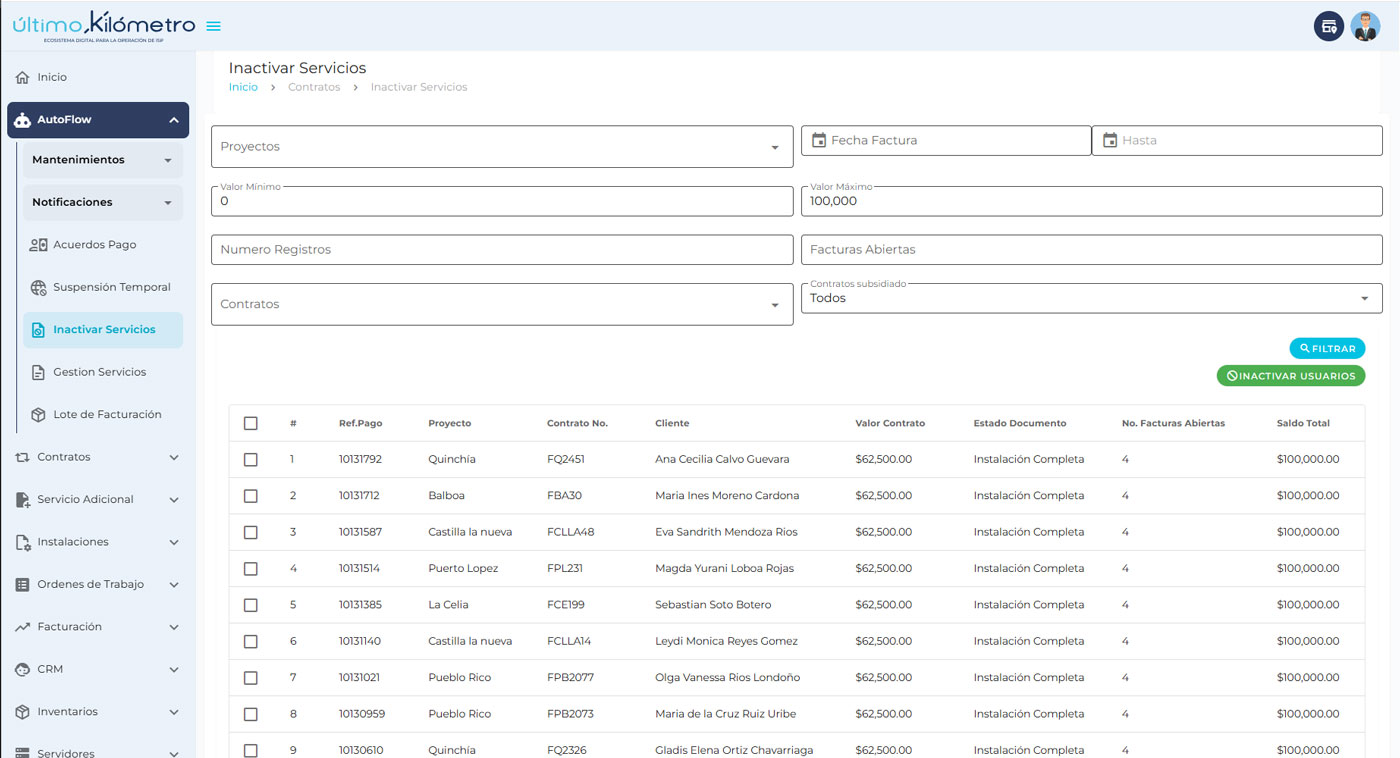The image size is (1400, 758).
Task: Open Gestion Servicios document icon
Action: [x=39, y=372]
